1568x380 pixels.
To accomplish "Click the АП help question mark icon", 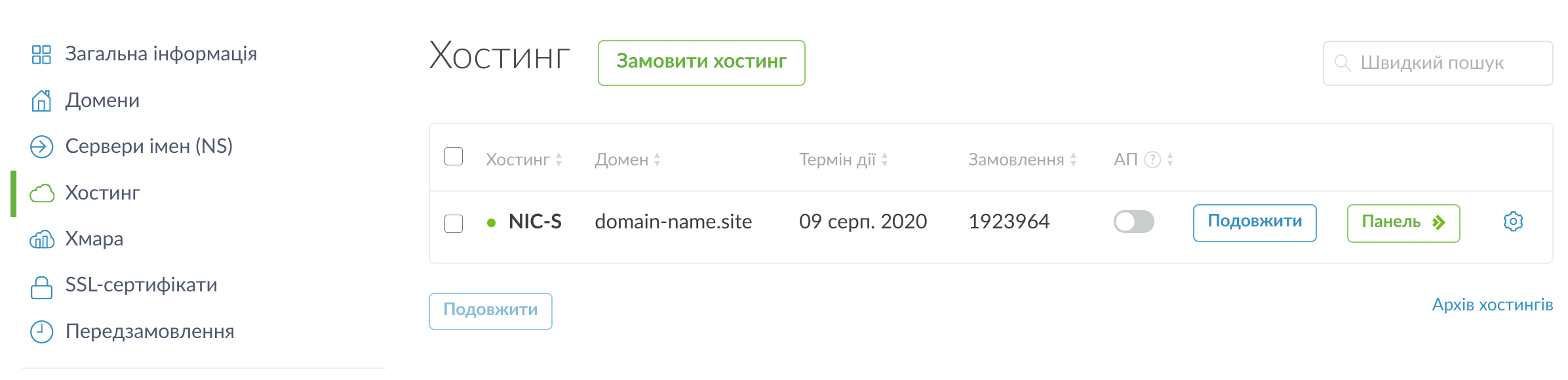I will click(x=1152, y=159).
